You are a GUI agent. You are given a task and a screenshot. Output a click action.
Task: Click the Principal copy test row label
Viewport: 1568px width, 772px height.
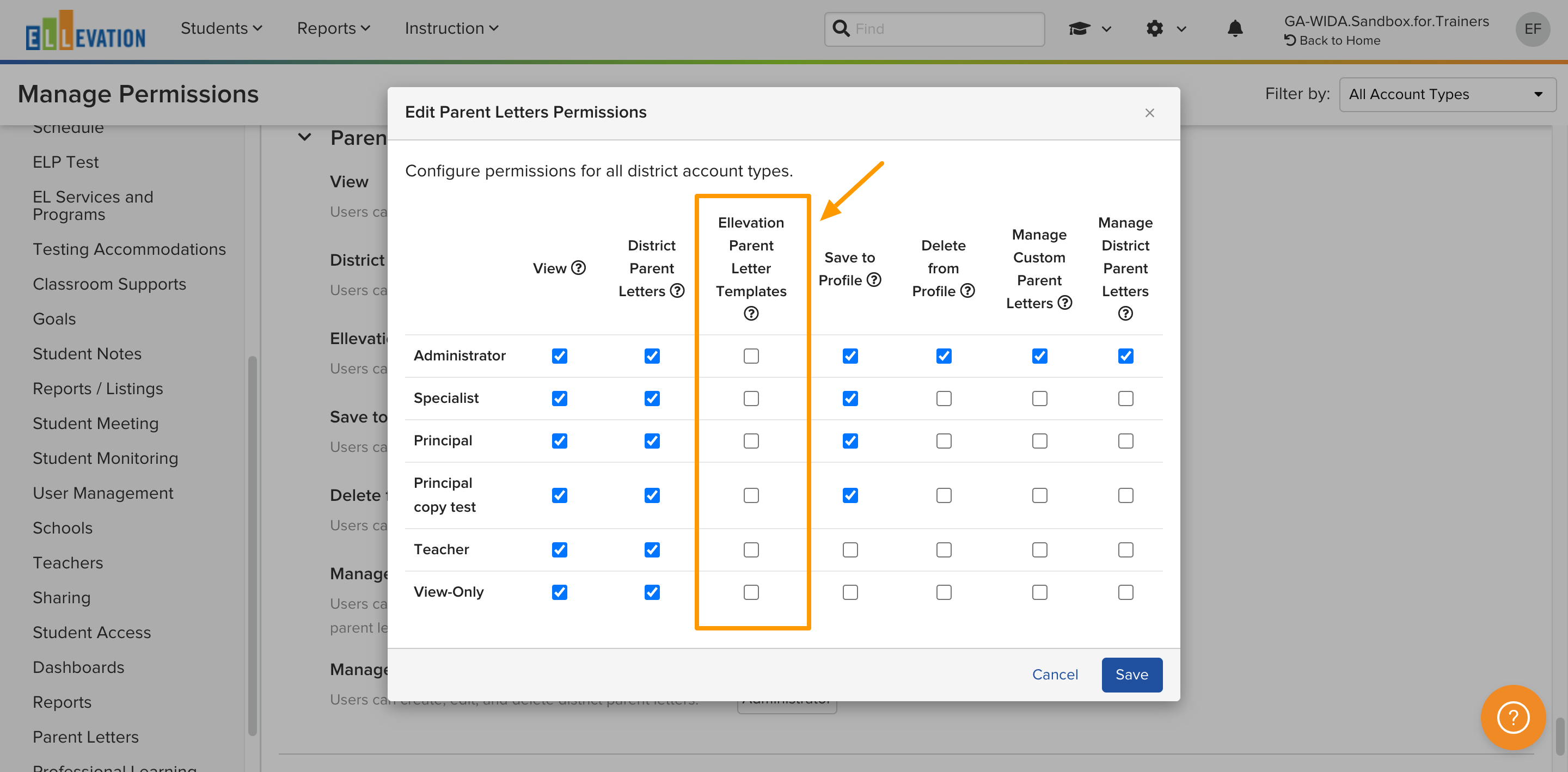444,495
